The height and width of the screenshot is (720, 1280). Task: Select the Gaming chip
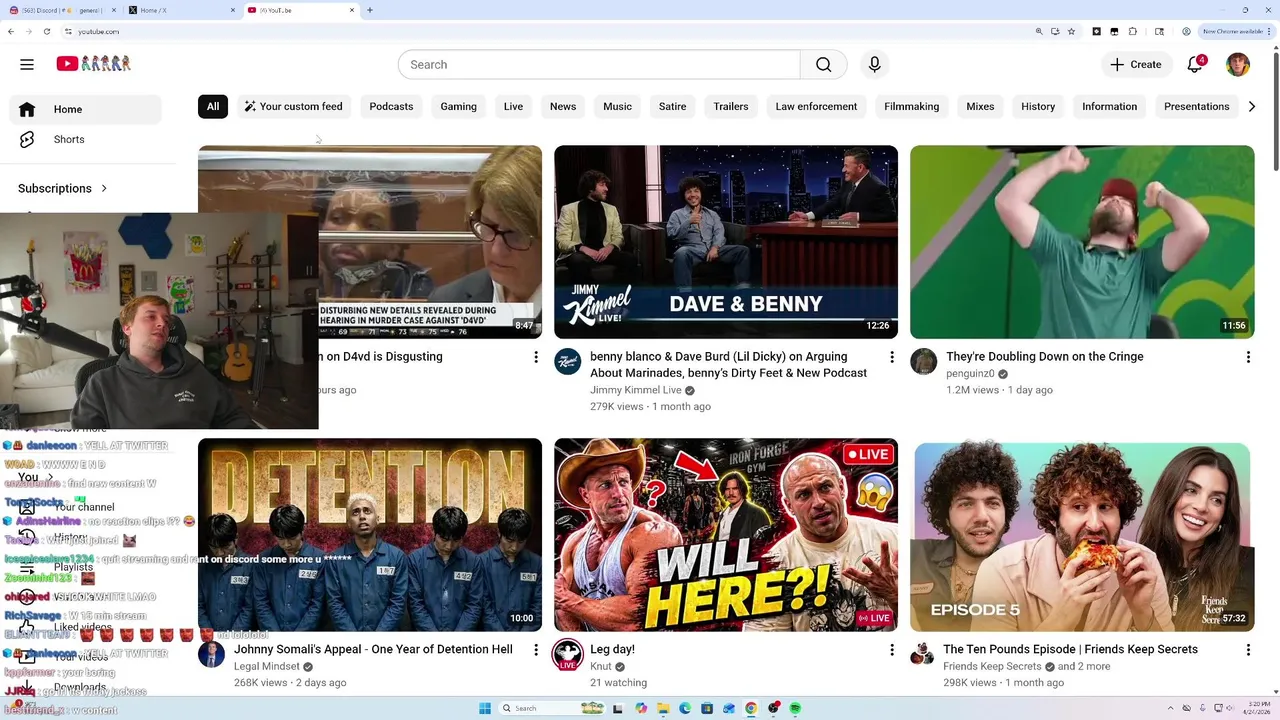(459, 106)
